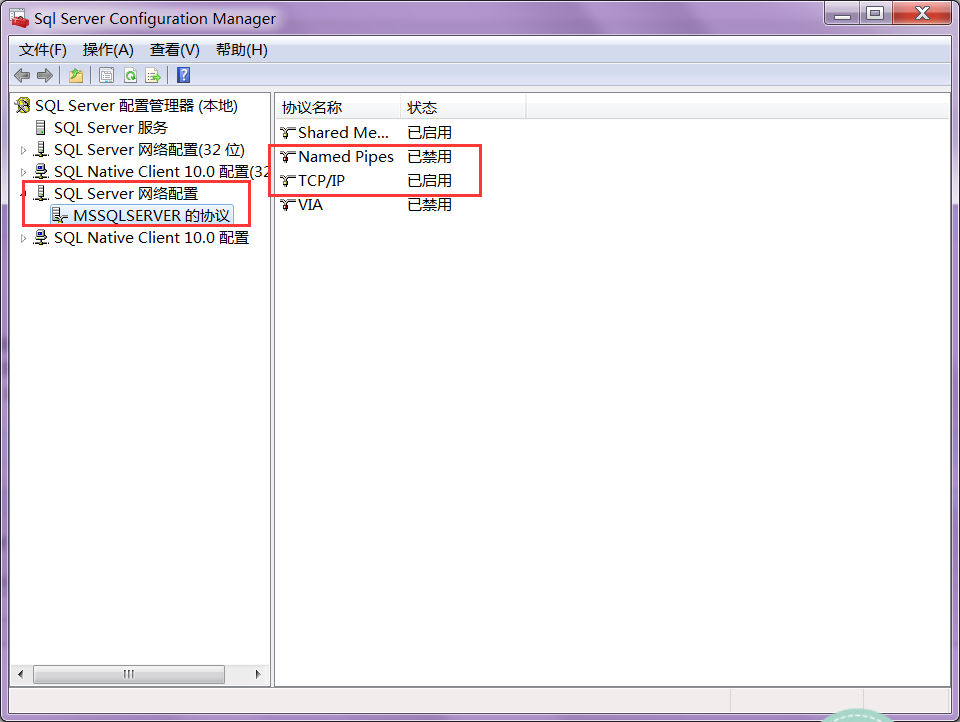Click the SQL Server 配置管理器 root icon

pyautogui.click(x=23, y=105)
